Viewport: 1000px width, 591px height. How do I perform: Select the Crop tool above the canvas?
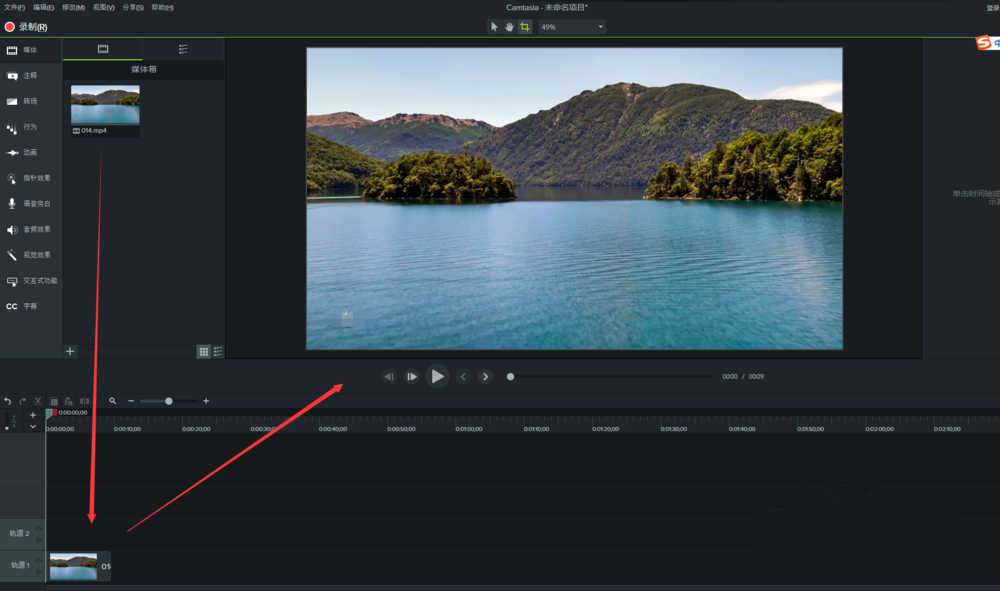click(x=524, y=26)
